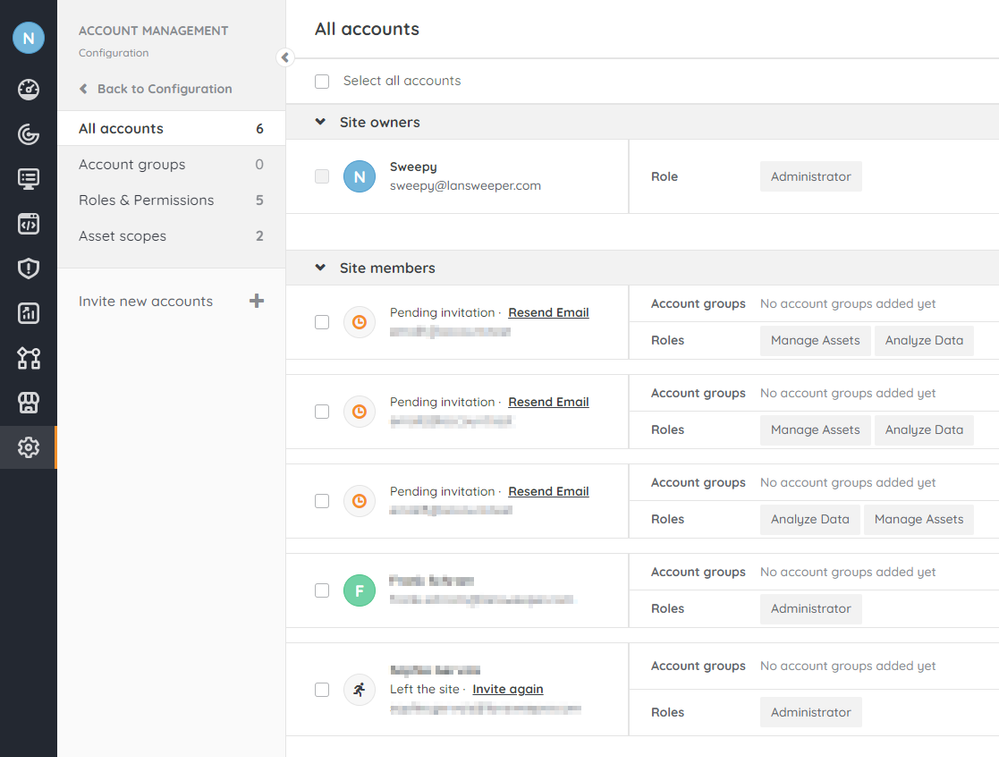Select the settings gear icon in sidebar

[x=28, y=448]
